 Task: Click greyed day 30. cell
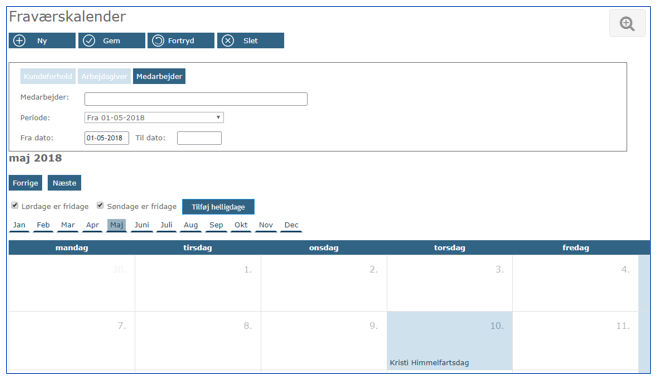click(72, 283)
